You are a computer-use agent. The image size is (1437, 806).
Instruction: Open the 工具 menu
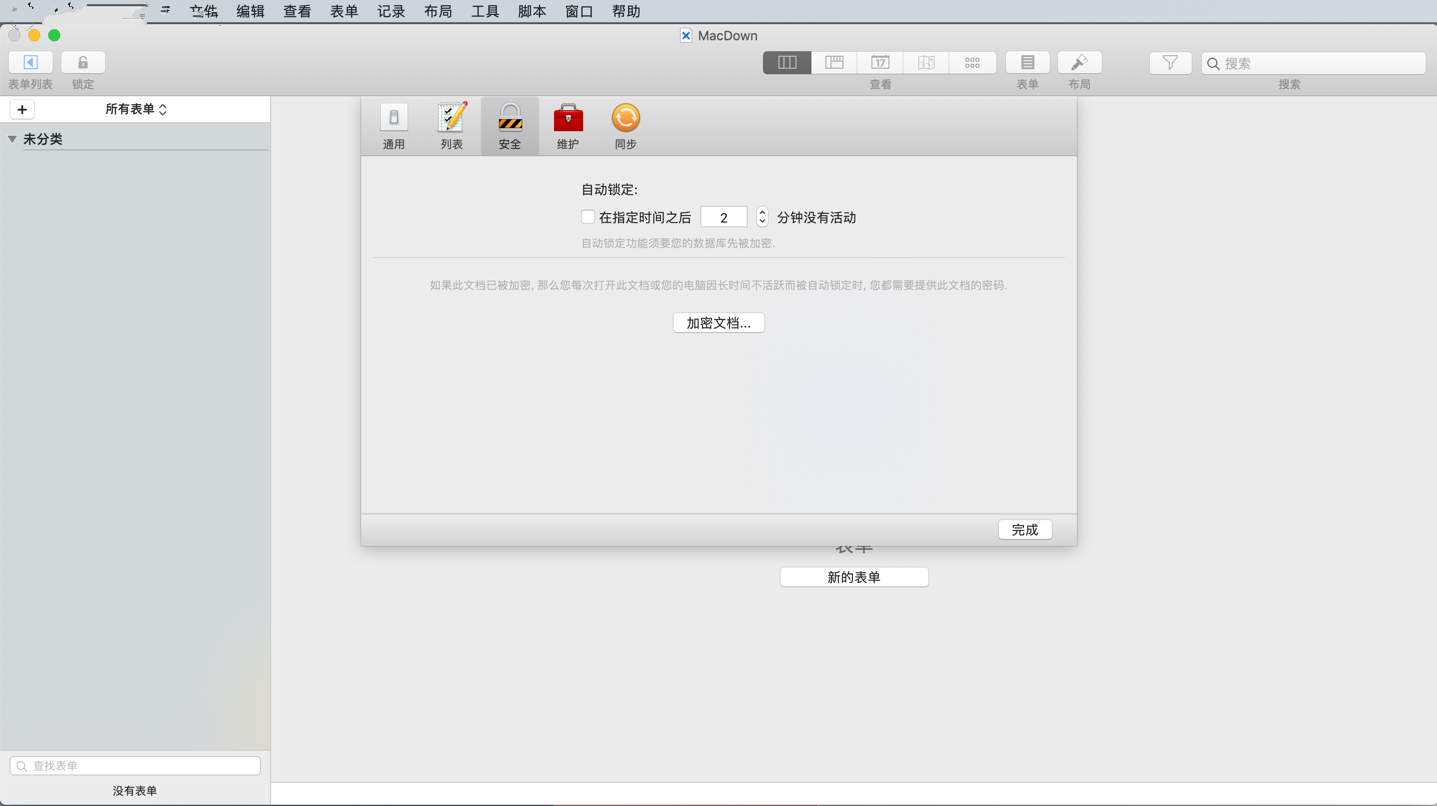(x=485, y=11)
